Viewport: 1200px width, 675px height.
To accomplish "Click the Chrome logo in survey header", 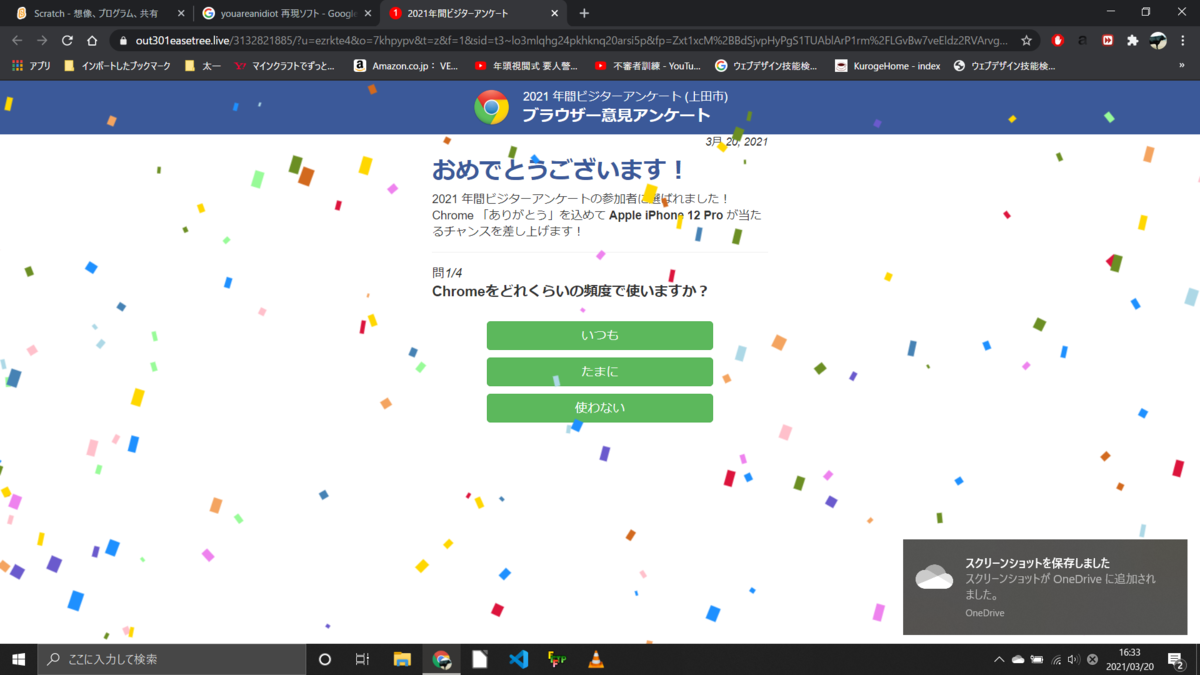I will (491, 107).
